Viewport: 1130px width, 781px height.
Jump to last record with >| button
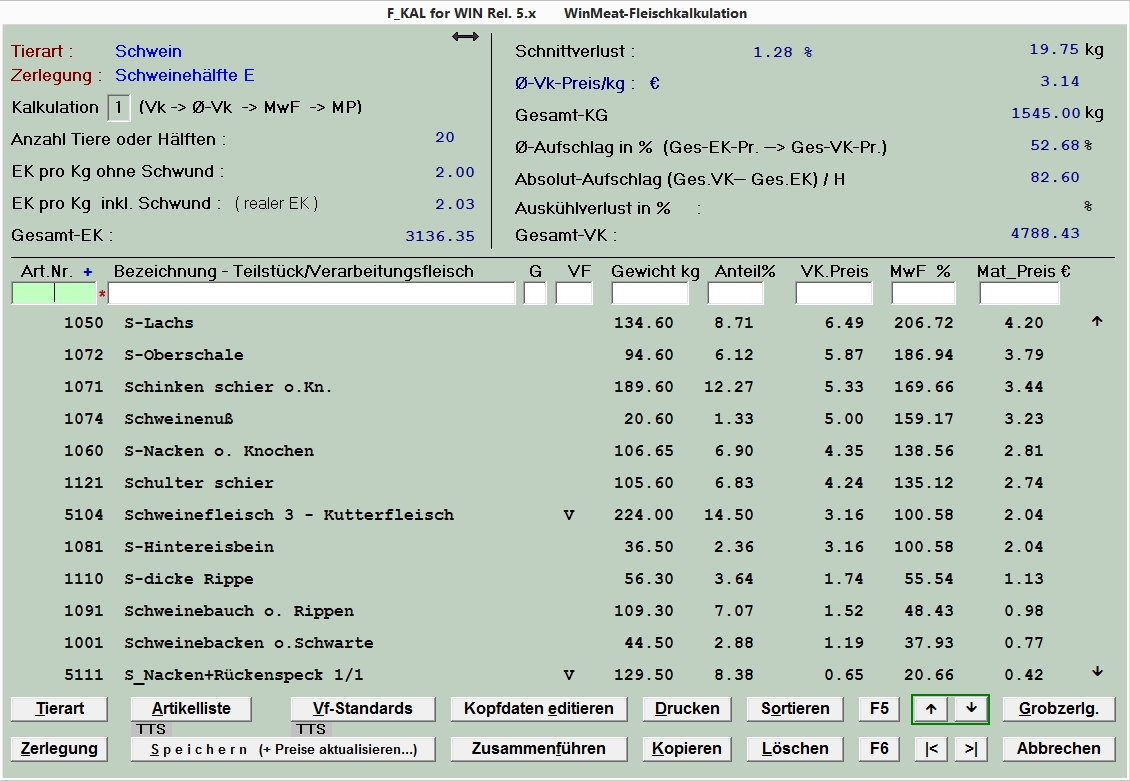point(970,749)
